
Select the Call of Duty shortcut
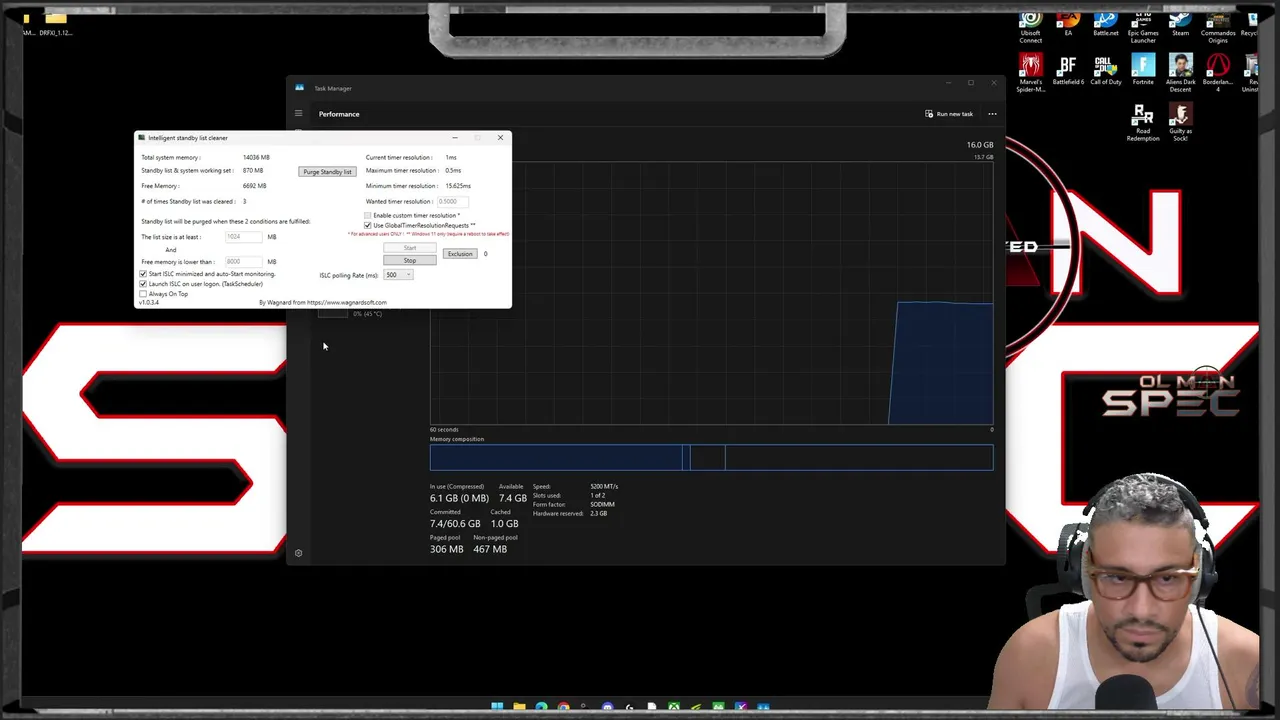(x=1105, y=70)
